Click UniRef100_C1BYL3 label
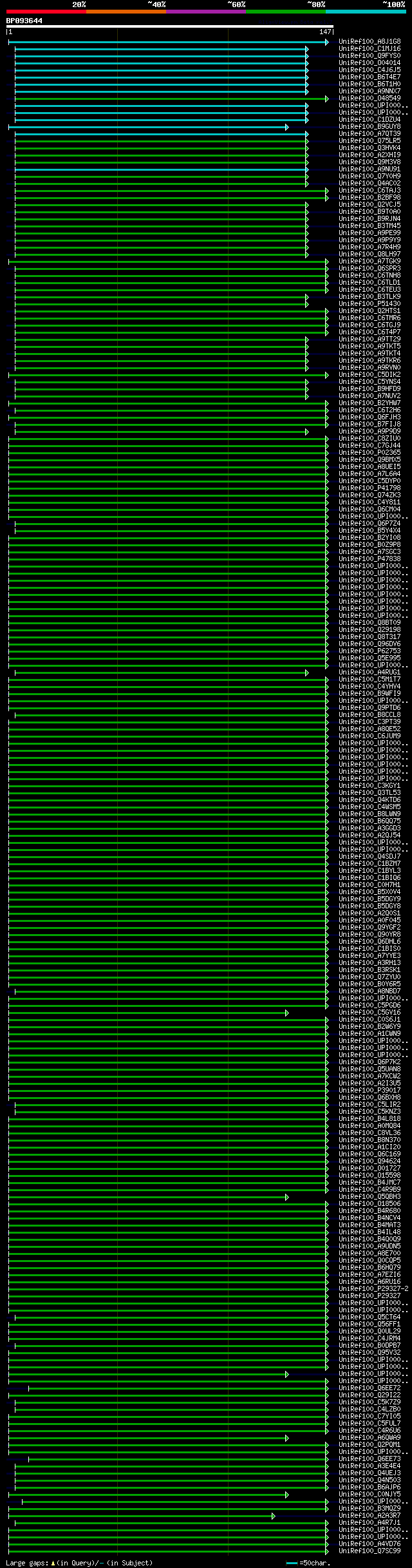The height and width of the screenshot is (1568, 412). (370, 871)
